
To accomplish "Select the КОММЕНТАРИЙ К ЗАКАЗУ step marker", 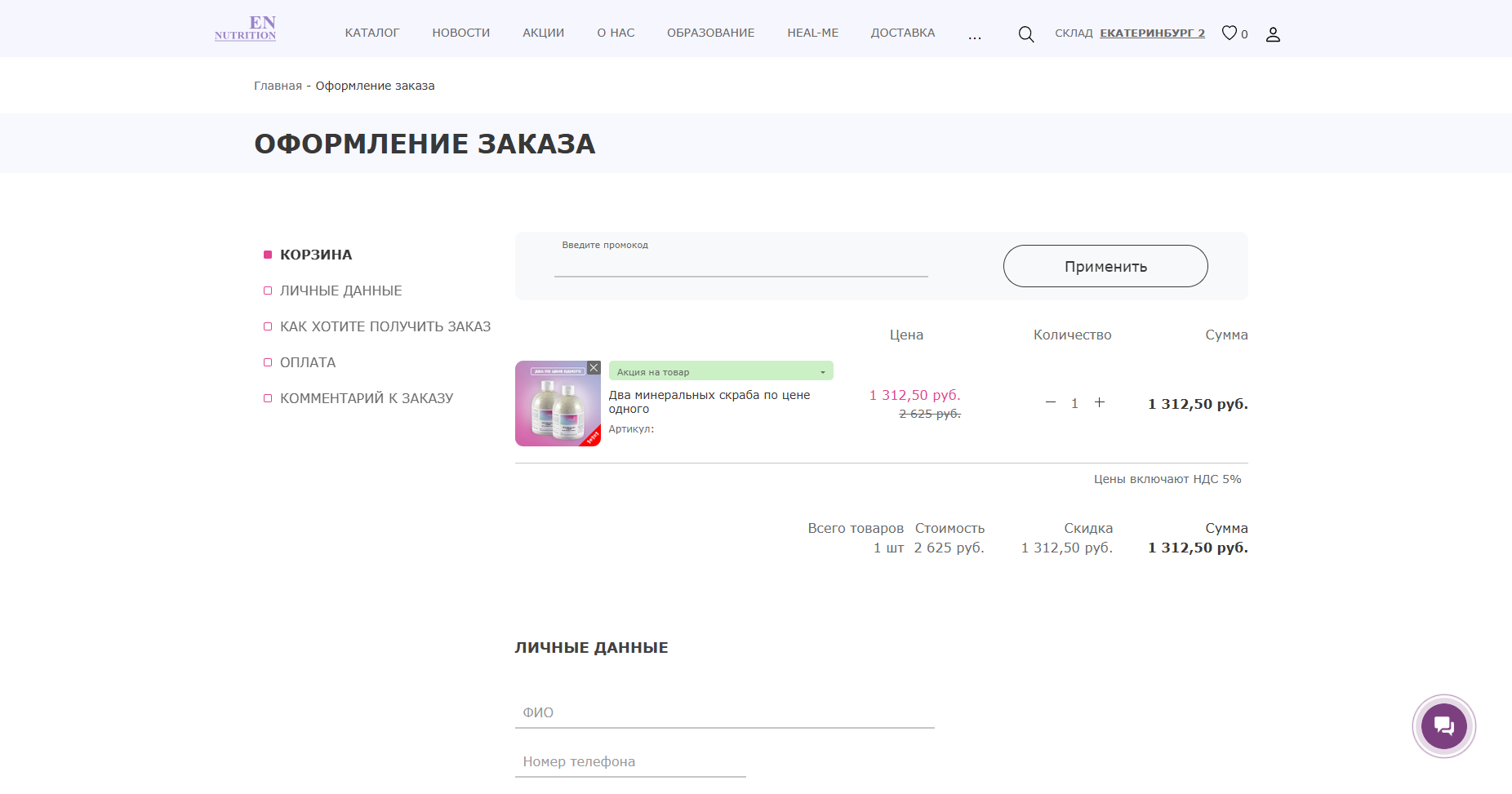I will coord(268,398).
